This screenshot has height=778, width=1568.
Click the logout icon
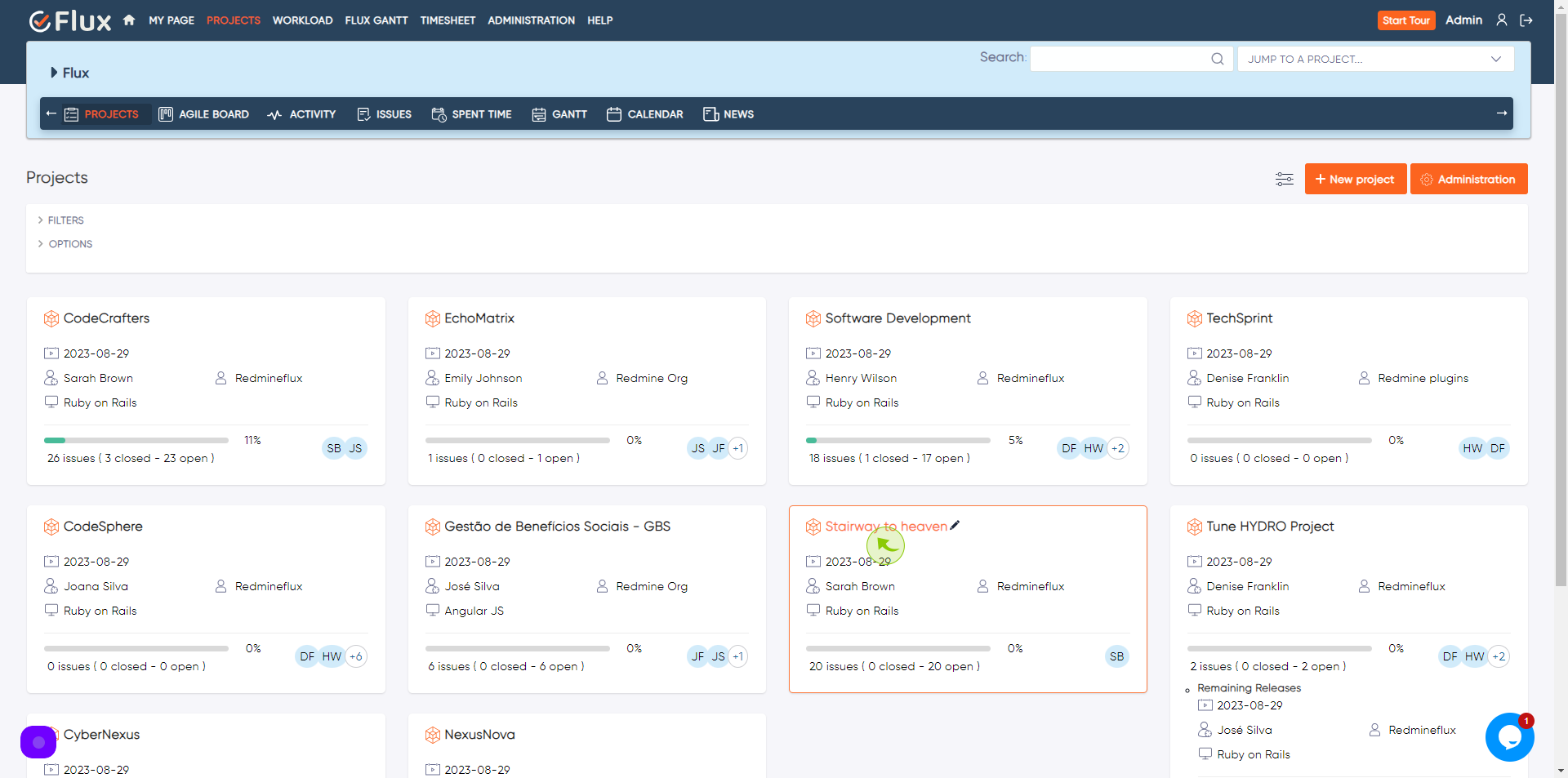tap(1526, 20)
